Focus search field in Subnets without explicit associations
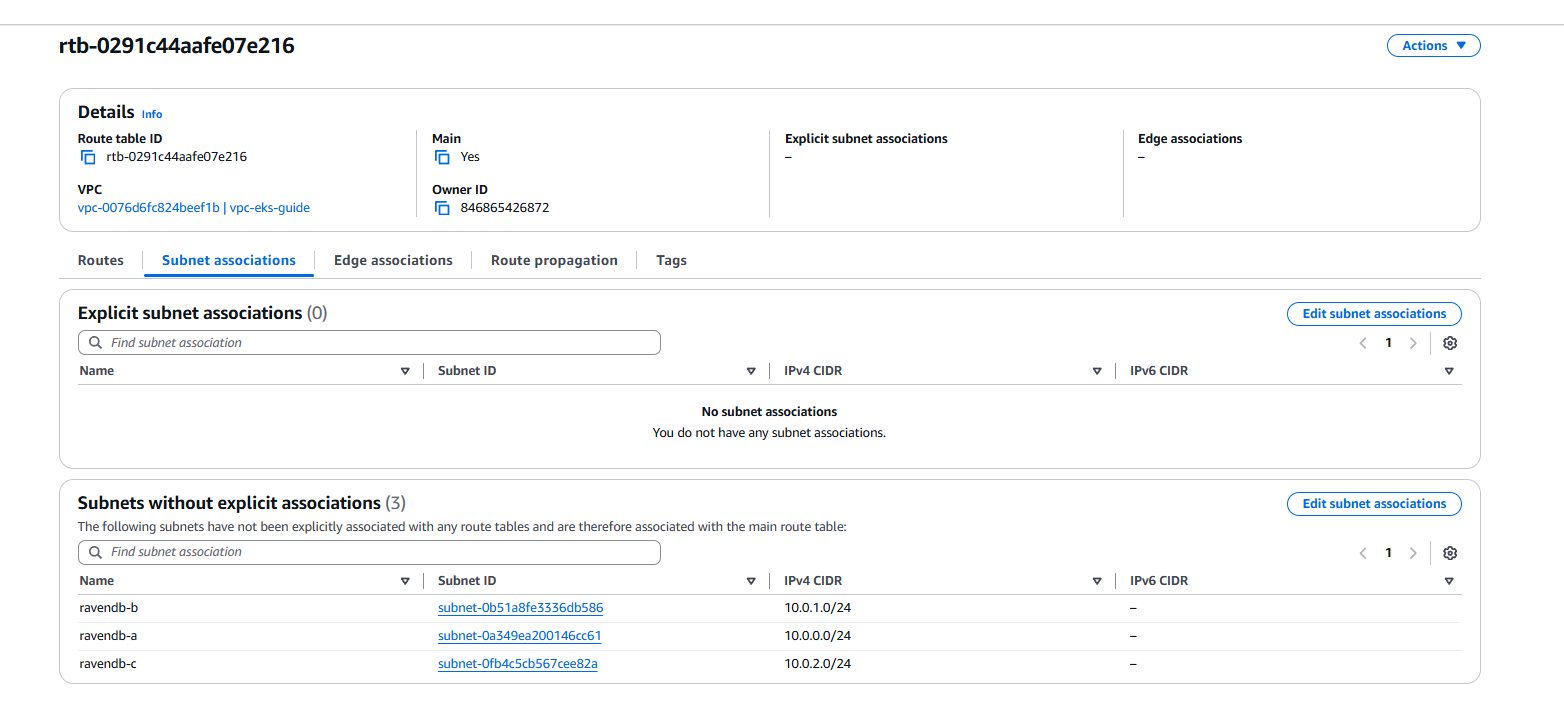This screenshot has height=717, width=1564. click(x=369, y=552)
